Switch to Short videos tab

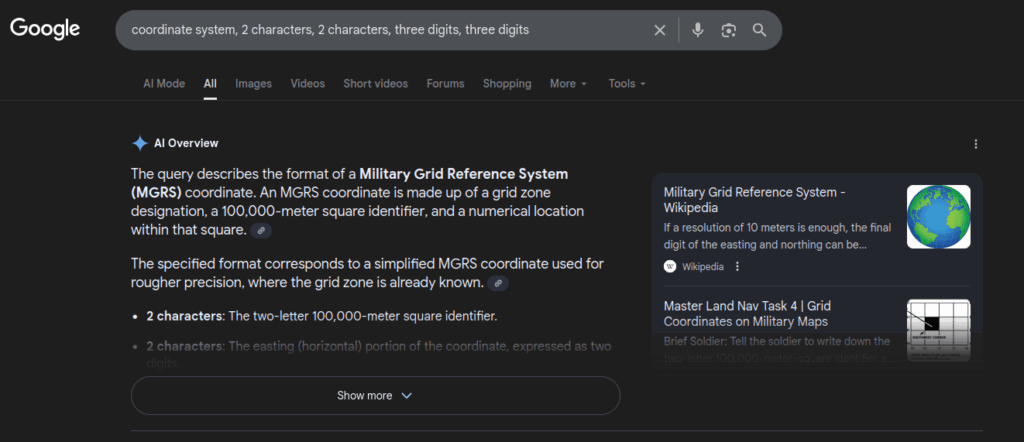376,84
